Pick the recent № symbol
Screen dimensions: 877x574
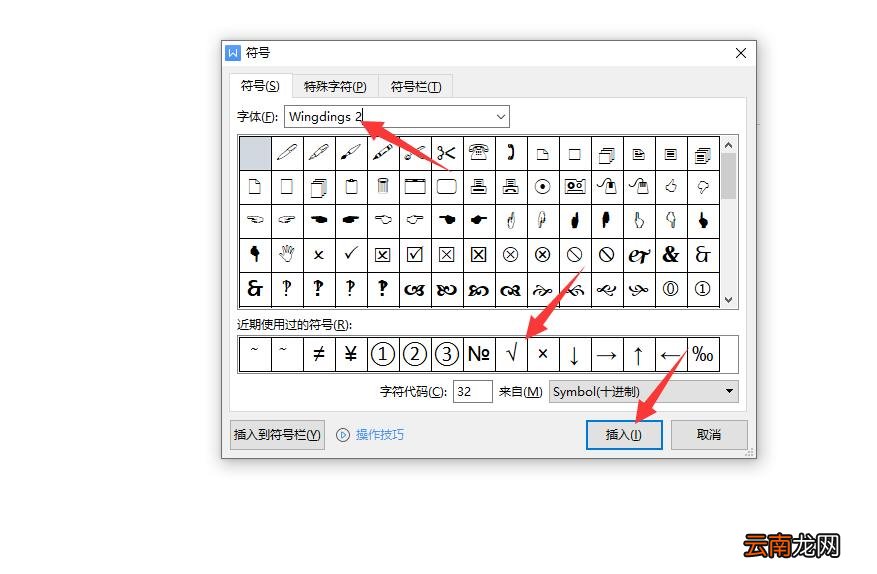[x=479, y=354]
